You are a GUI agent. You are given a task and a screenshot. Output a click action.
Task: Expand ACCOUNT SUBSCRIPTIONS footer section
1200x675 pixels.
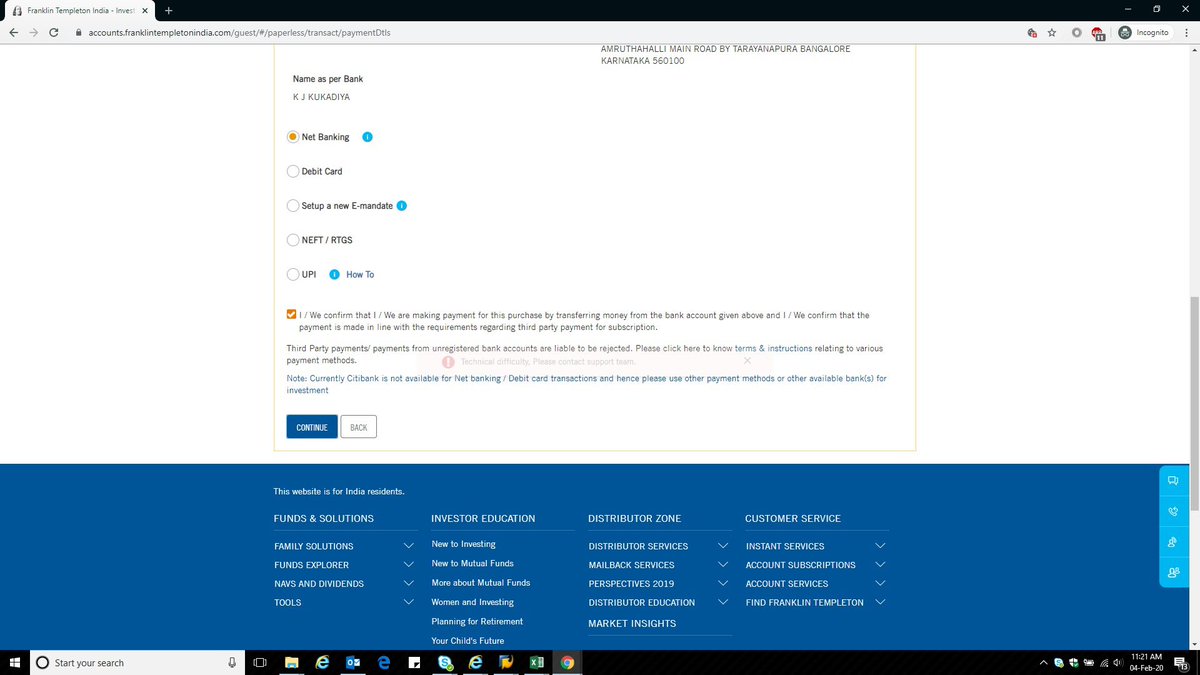[x=880, y=565]
